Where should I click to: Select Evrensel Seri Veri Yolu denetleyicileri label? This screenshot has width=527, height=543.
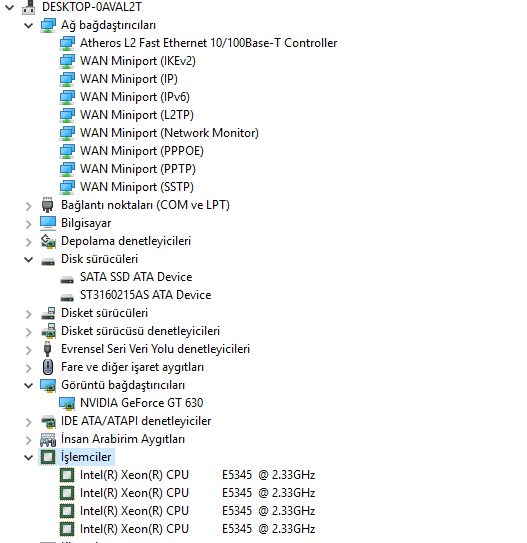[155, 349]
